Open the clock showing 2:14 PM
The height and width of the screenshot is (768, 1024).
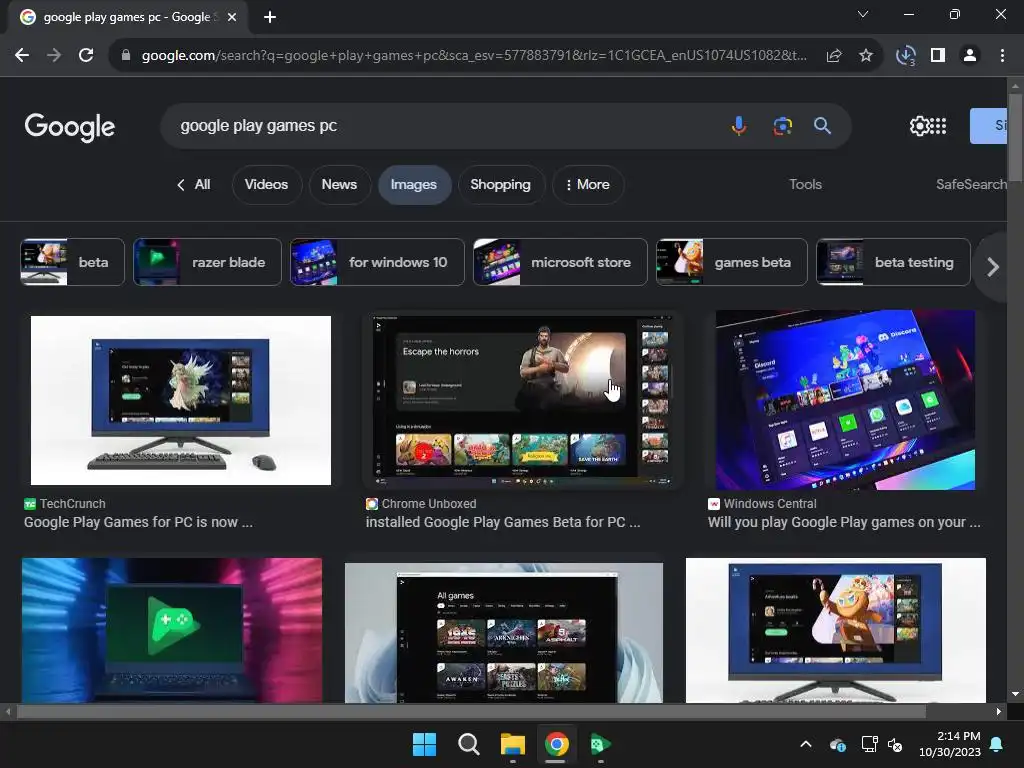click(x=950, y=744)
